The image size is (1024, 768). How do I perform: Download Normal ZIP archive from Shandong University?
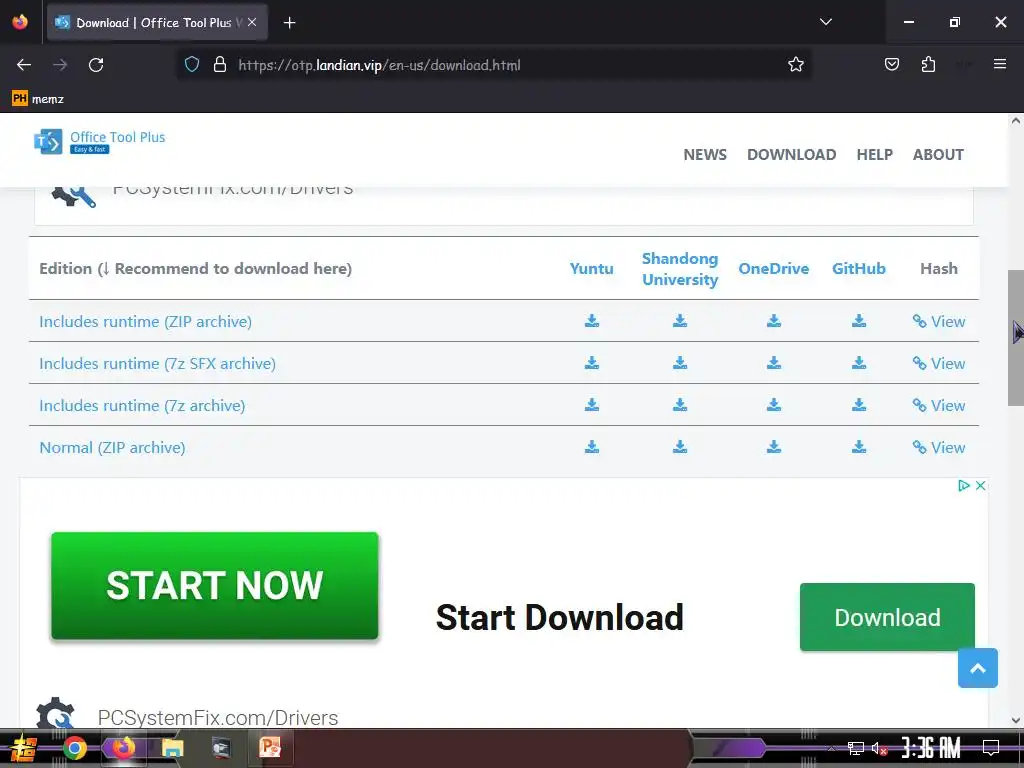680,447
